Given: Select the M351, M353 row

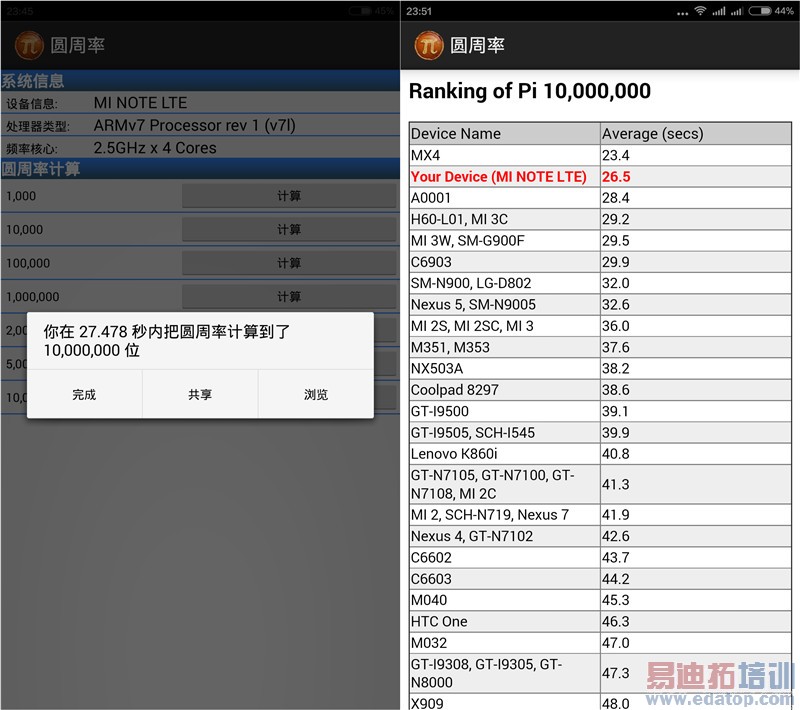Looking at the screenshot, I should 600,347.
